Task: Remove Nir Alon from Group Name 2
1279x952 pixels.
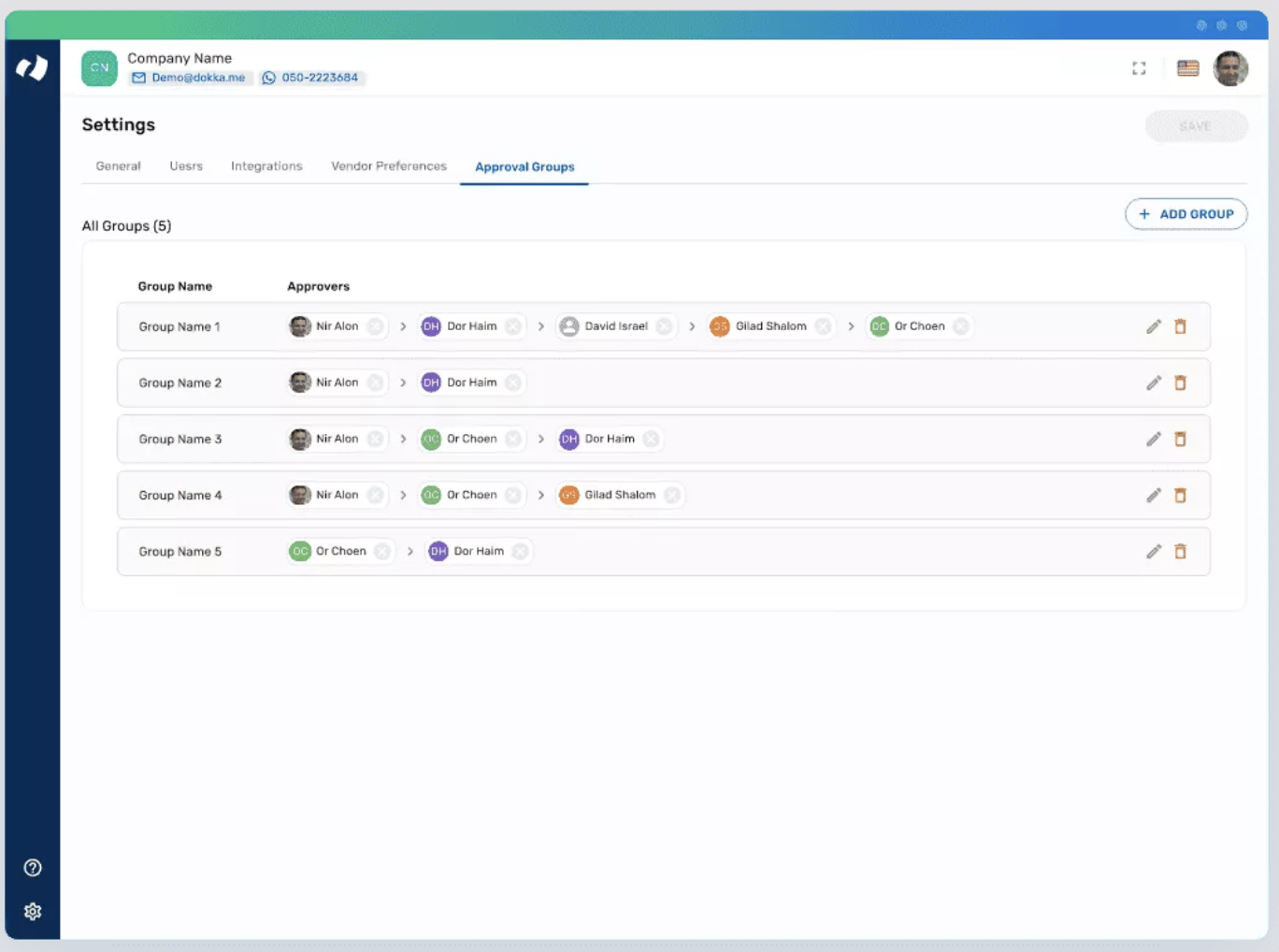Action: coord(375,382)
